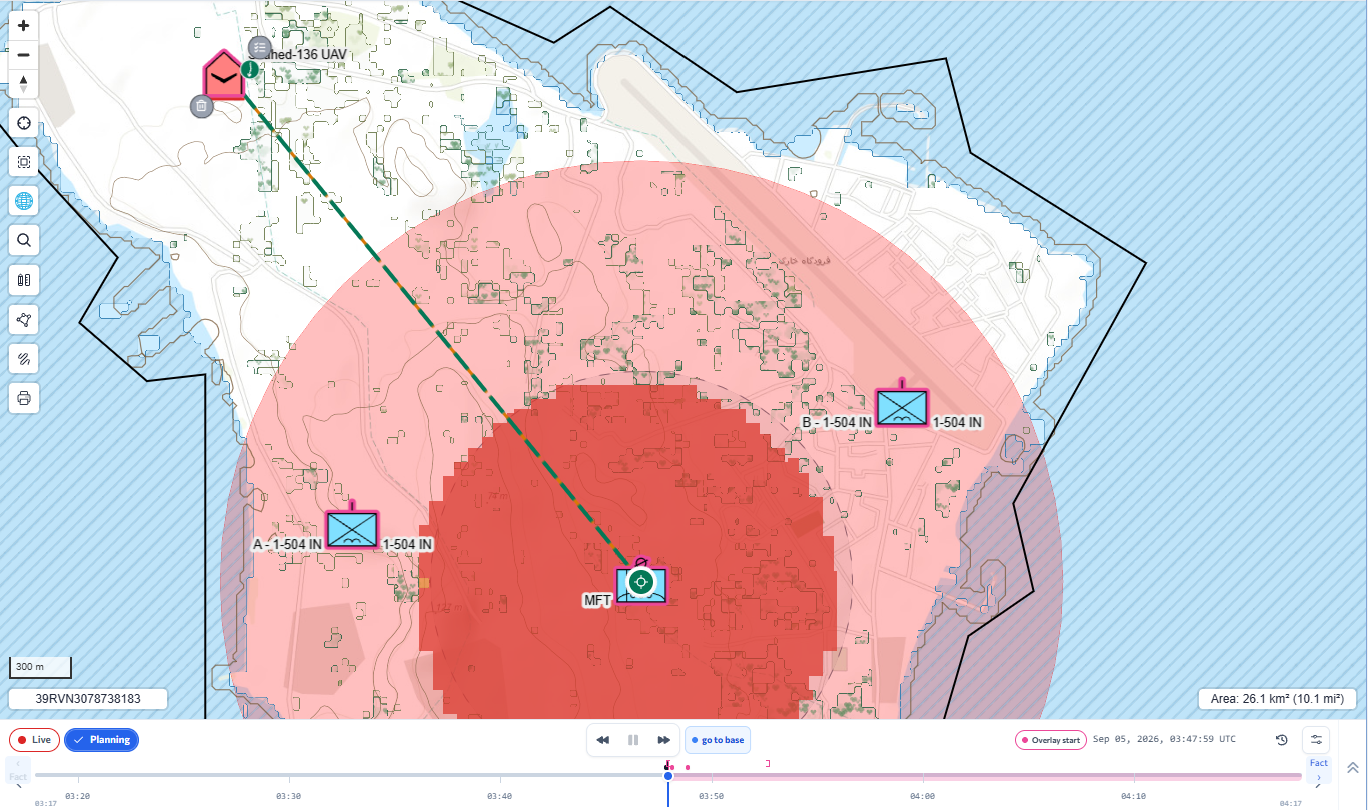Open the UAV unit task list icon

(x=259, y=47)
